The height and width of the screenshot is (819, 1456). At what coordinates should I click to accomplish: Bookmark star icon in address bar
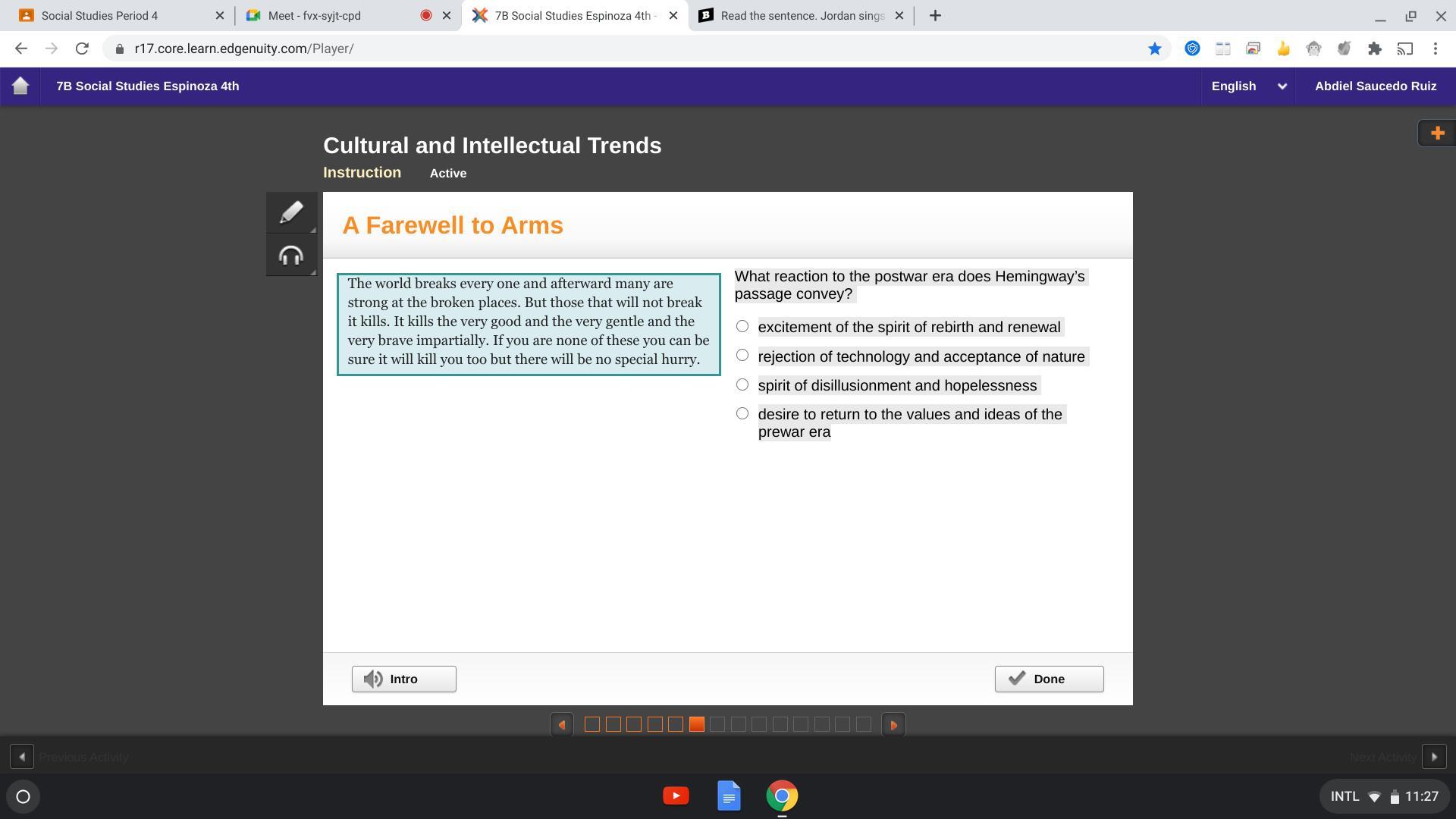click(1154, 49)
